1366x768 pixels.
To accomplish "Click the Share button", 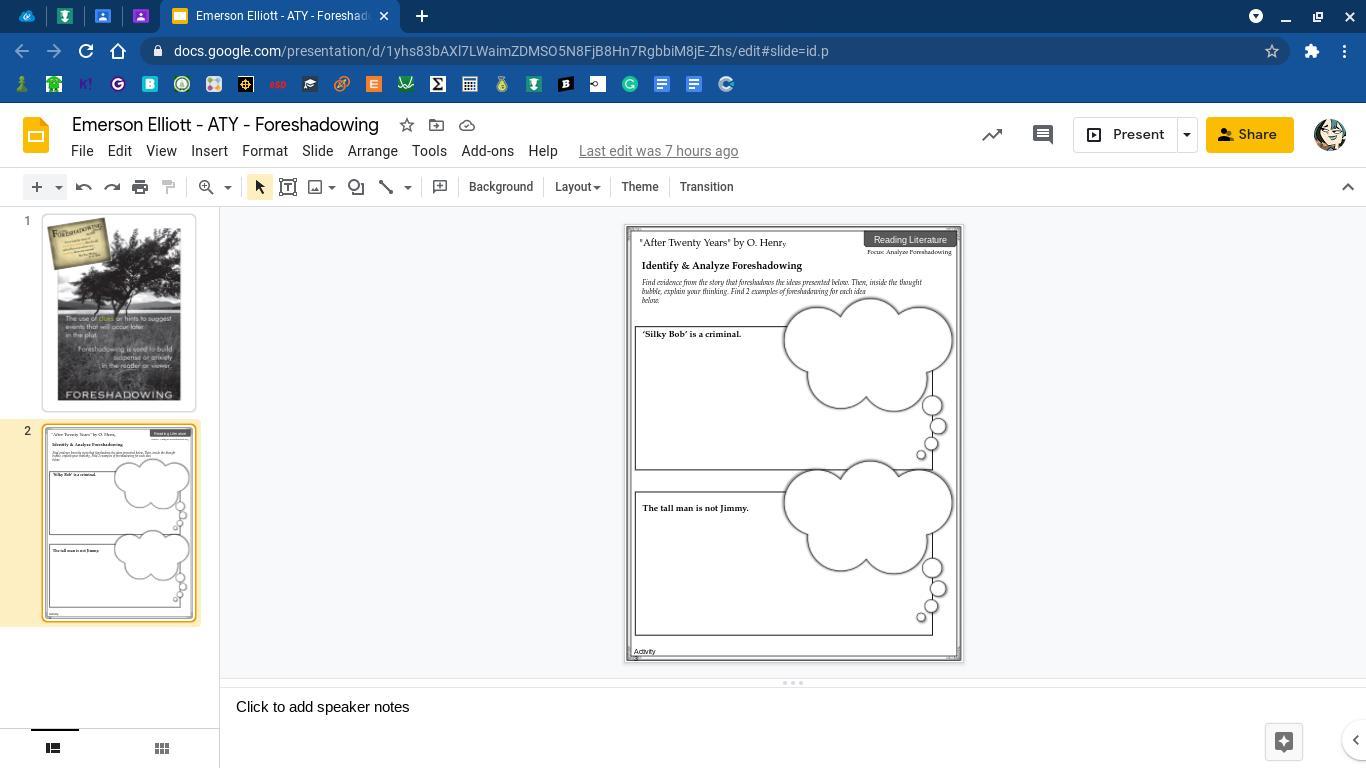I will (1248, 135).
